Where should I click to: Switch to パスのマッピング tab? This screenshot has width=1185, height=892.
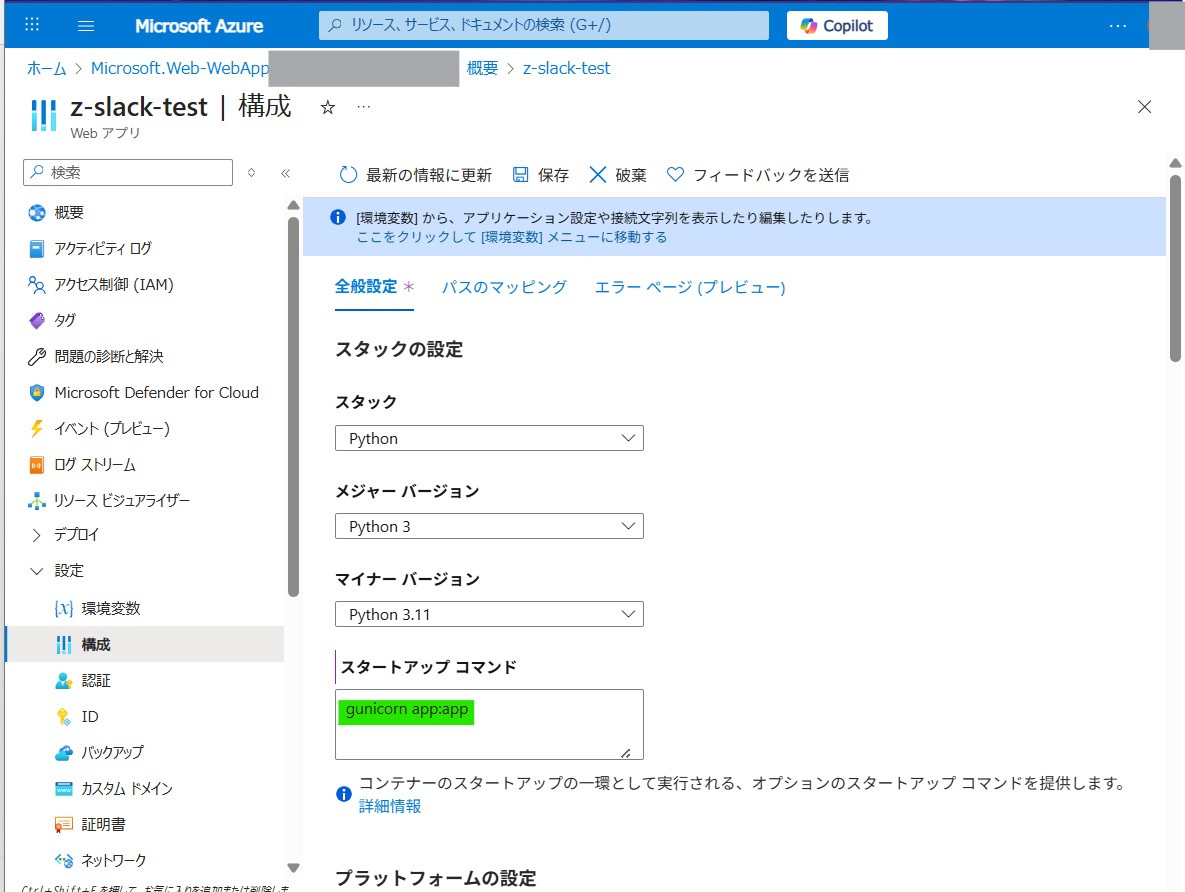click(x=504, y=287)
